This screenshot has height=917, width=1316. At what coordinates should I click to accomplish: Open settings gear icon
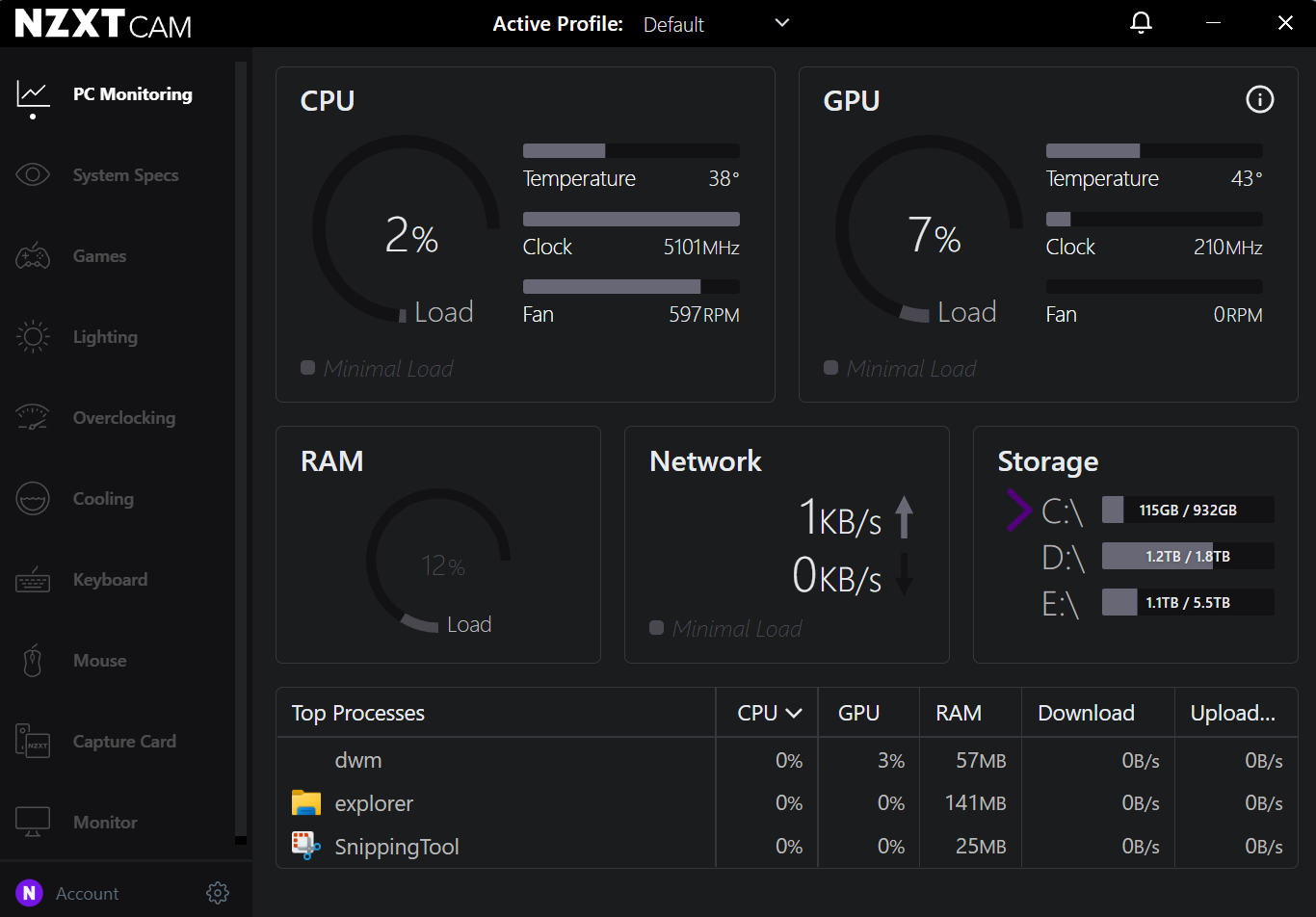218,893
